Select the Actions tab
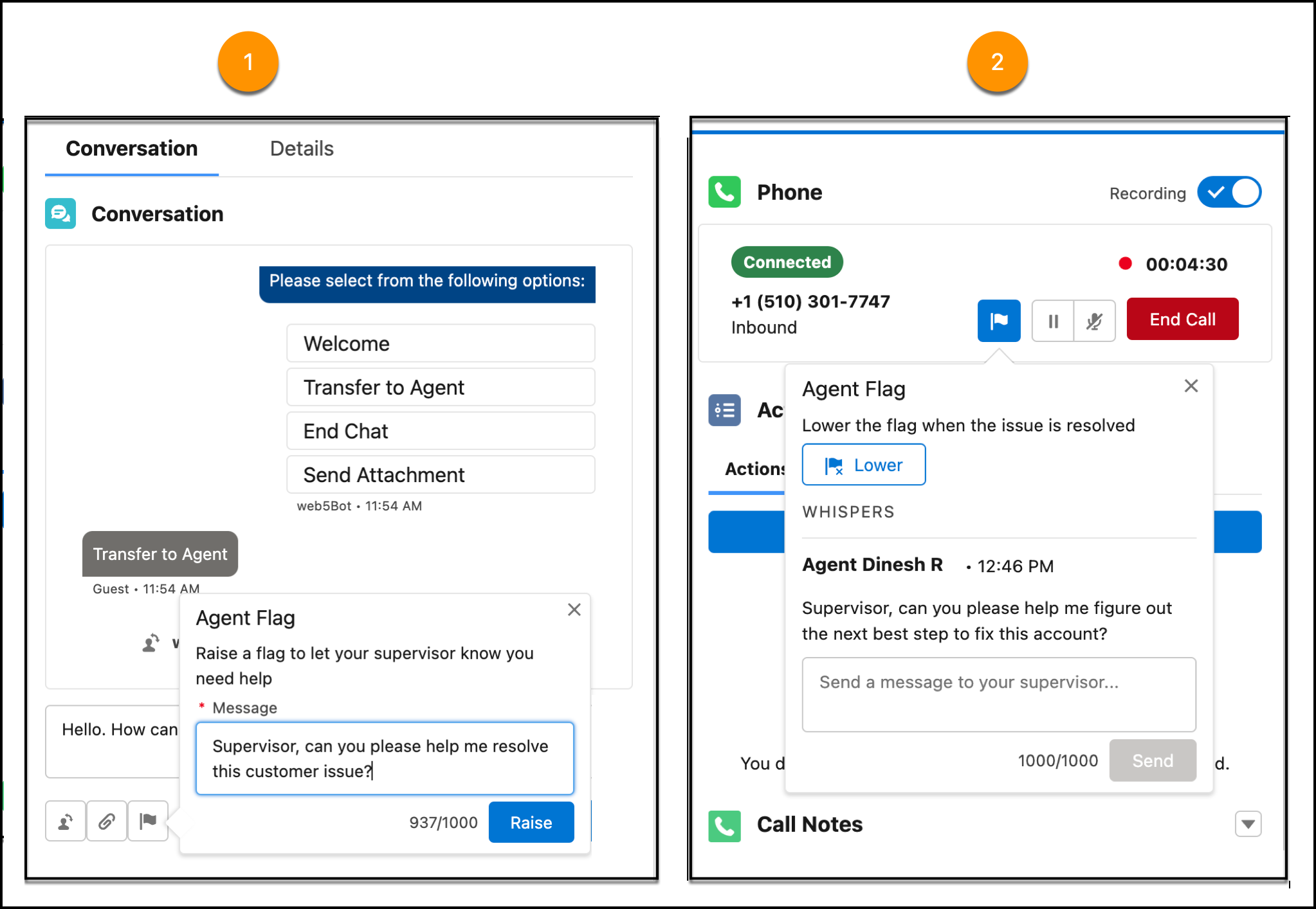 point(754,469)
